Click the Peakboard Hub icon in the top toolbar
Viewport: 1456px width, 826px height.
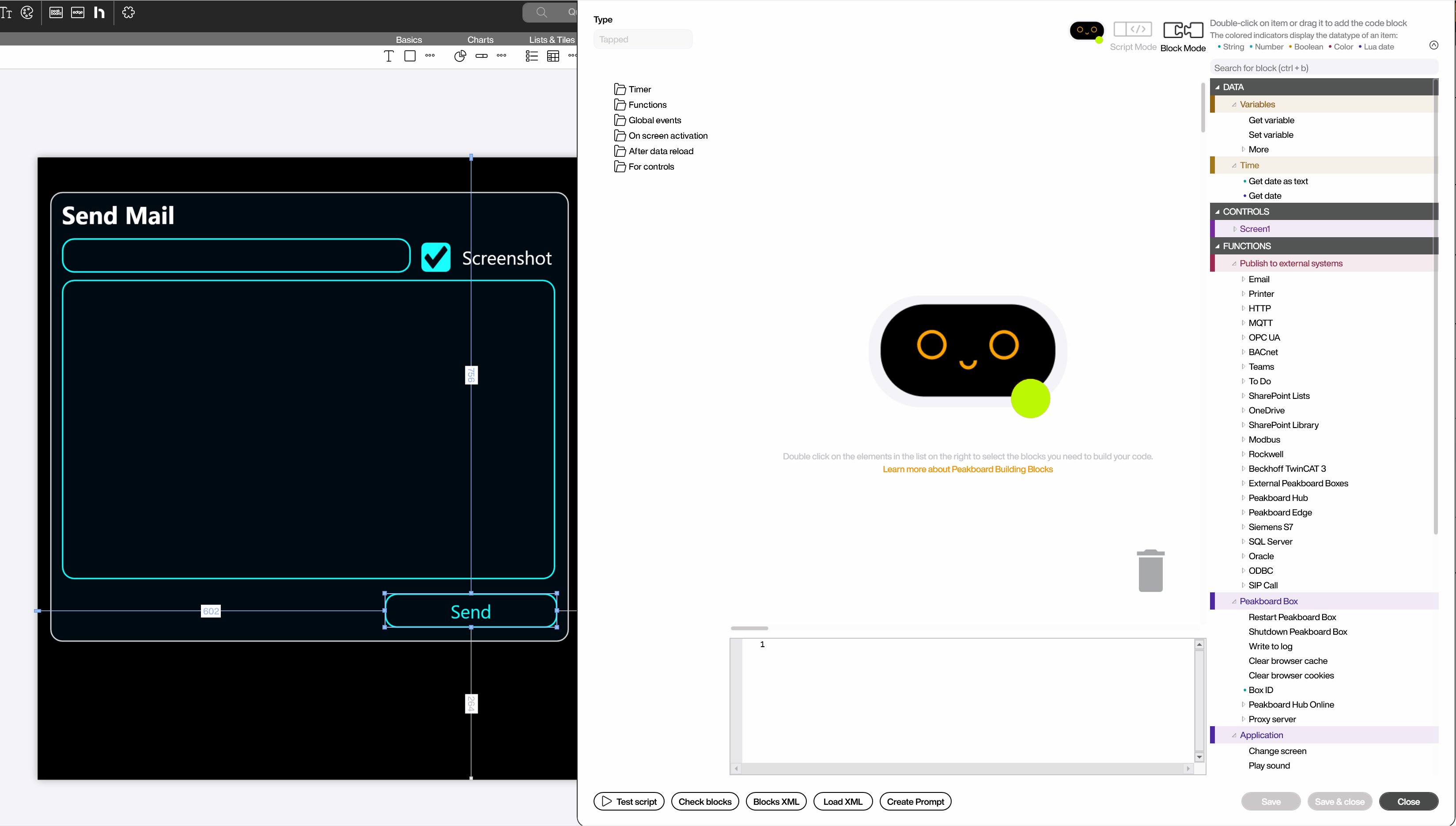click(99, 12)
